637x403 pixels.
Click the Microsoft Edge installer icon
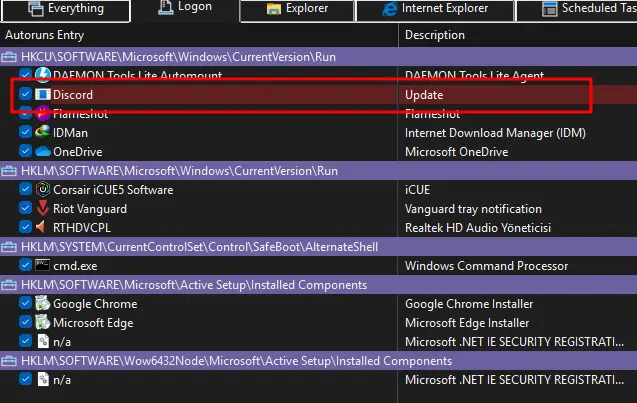point(43,322)
